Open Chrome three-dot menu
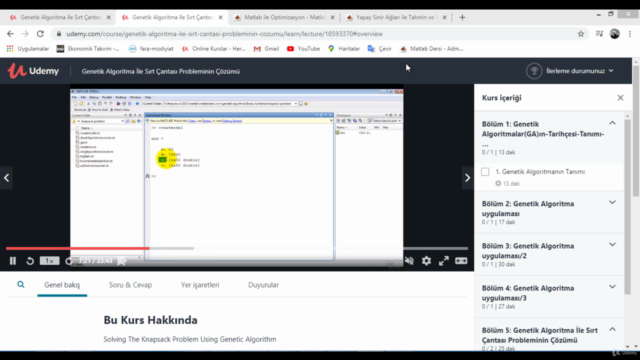Image resolution: width=640 pixels, height=360 pixels. pos(630,34)
